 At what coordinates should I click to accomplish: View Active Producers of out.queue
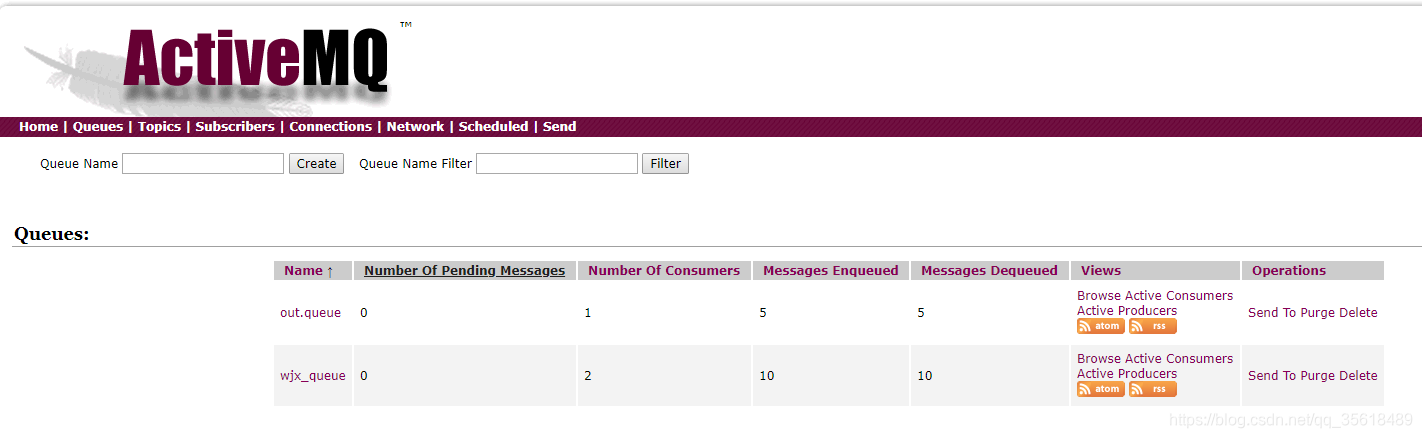(x=1127, y=311)
